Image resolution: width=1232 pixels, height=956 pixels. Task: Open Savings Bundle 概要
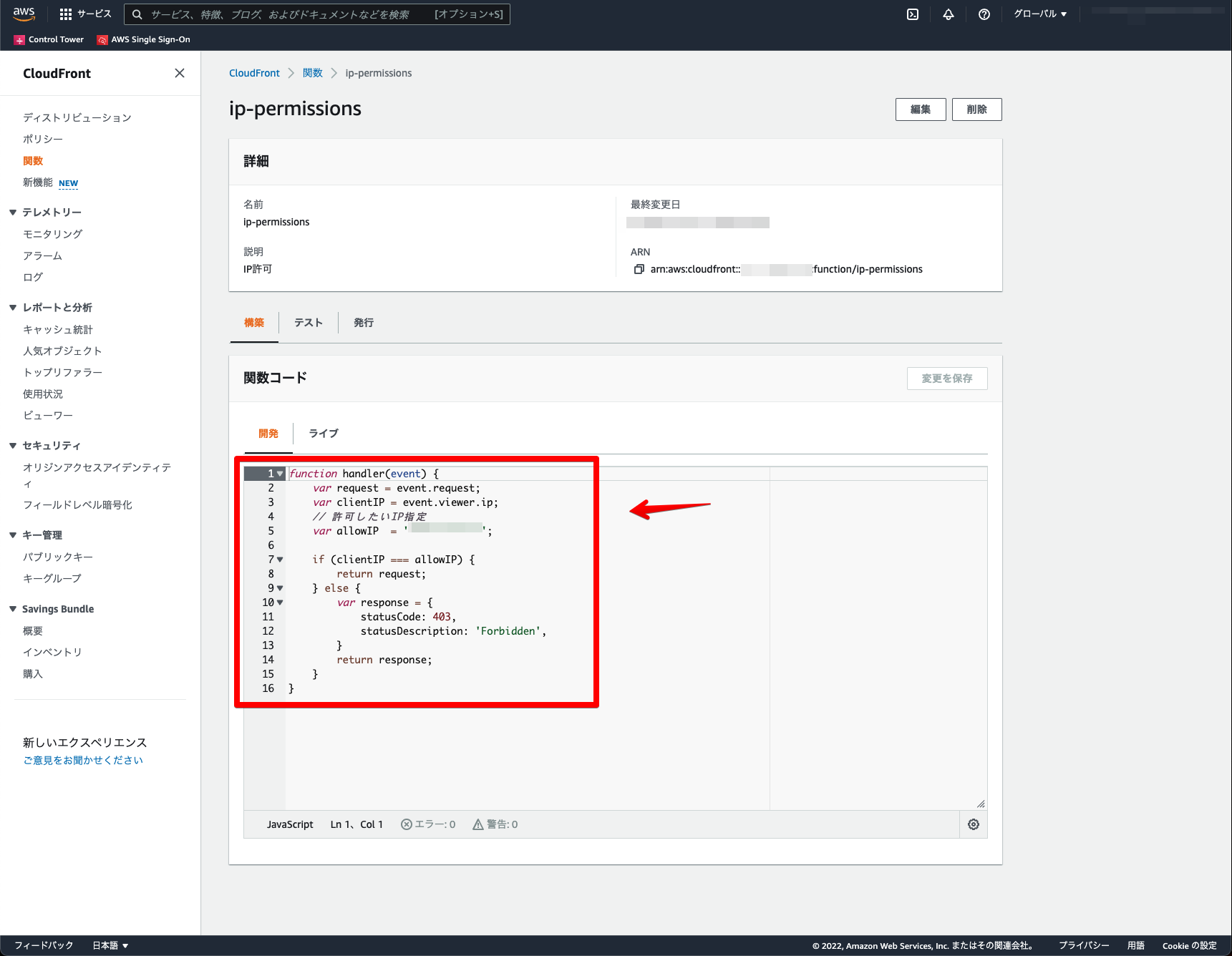(x=33, y=630)
